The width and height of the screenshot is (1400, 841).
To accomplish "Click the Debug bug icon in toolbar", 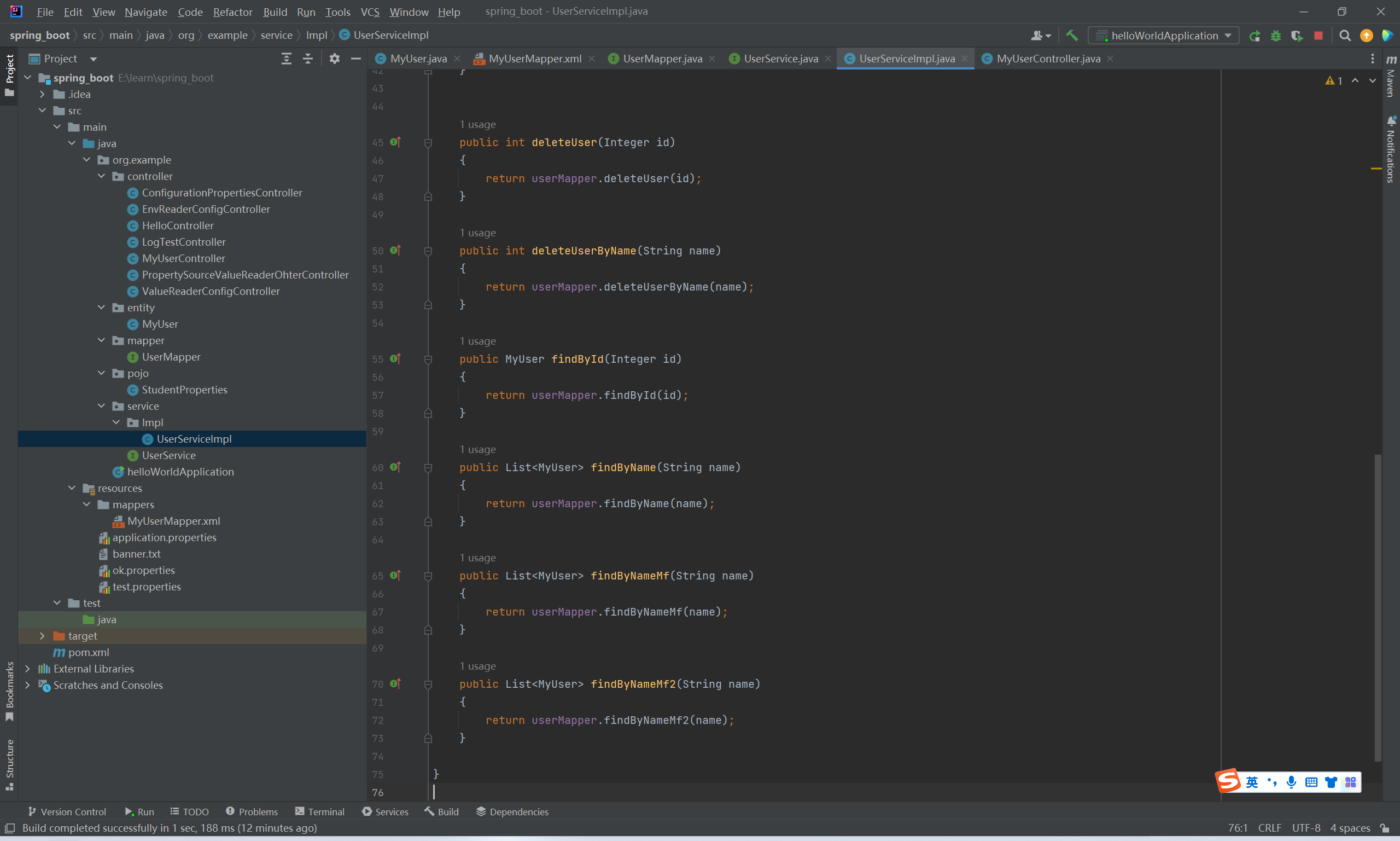I will point(1275,36).
